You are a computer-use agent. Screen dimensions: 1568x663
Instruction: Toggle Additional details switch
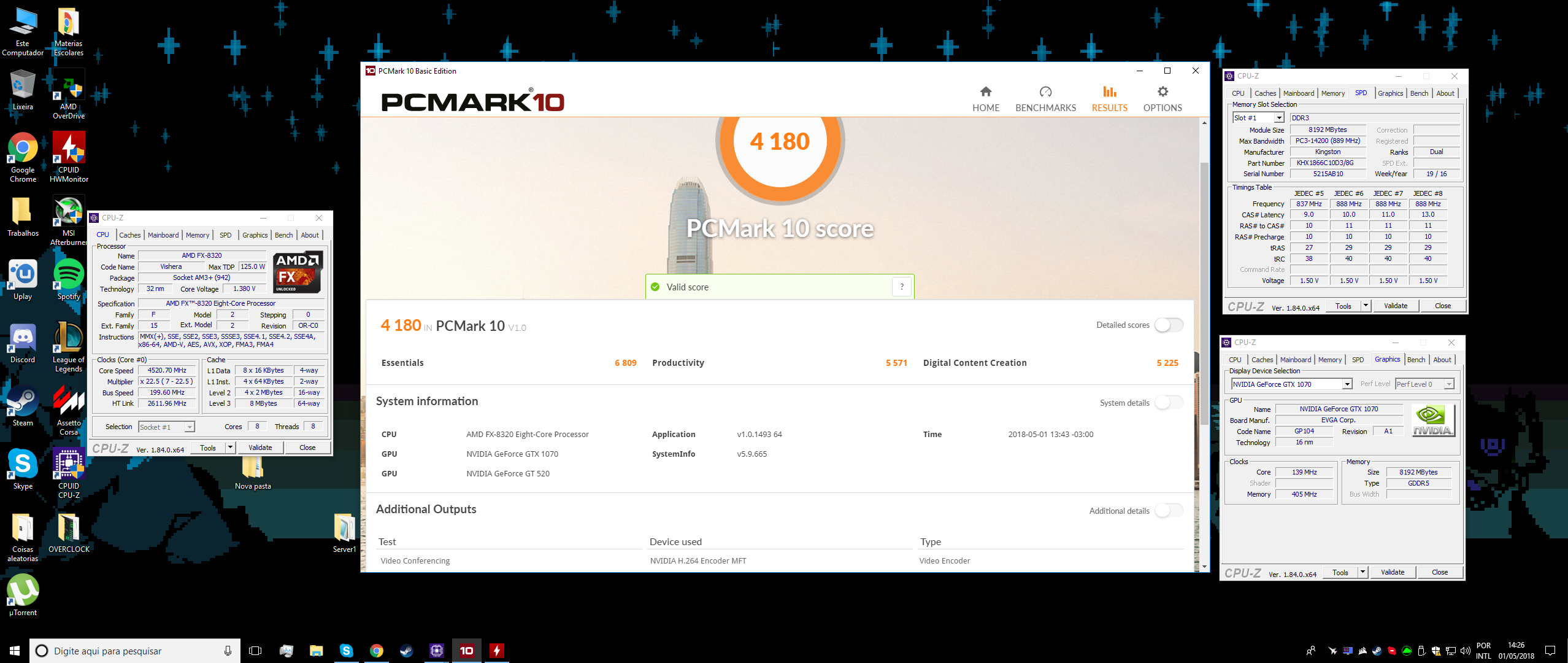pyautogui.click(x=1168, y=511)
